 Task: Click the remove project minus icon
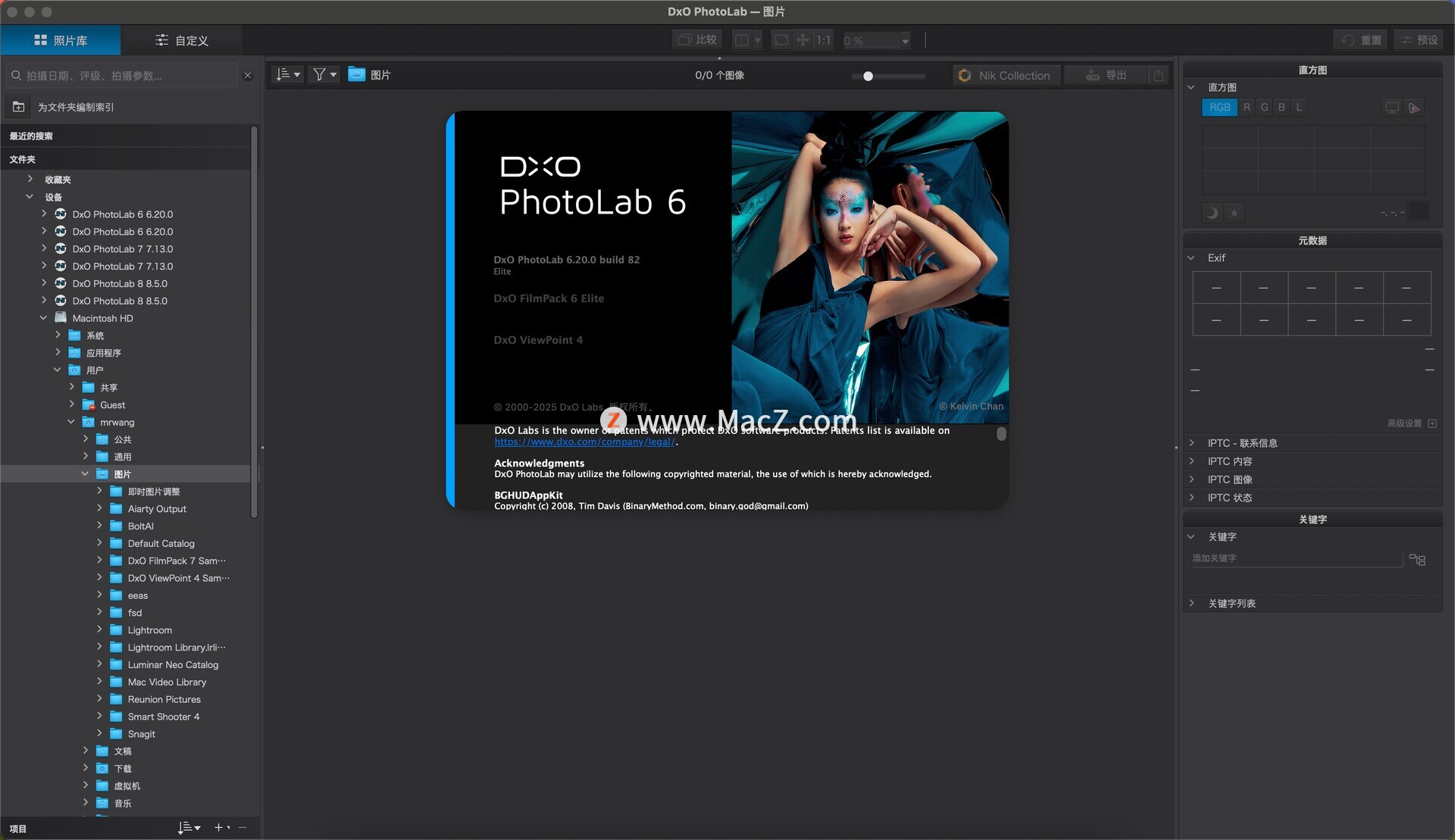(242, 828)
